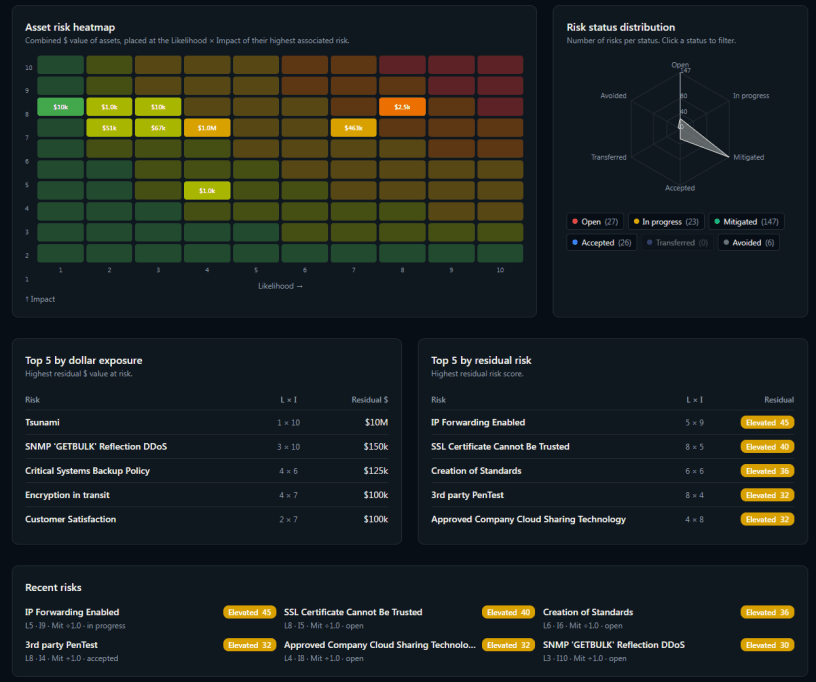Open SNMP 'GETBULK' Reflection DDoS in dollar exposure table
Image resolution: width=816 pixels, height=682 pixels.
[x=207, y=447]
